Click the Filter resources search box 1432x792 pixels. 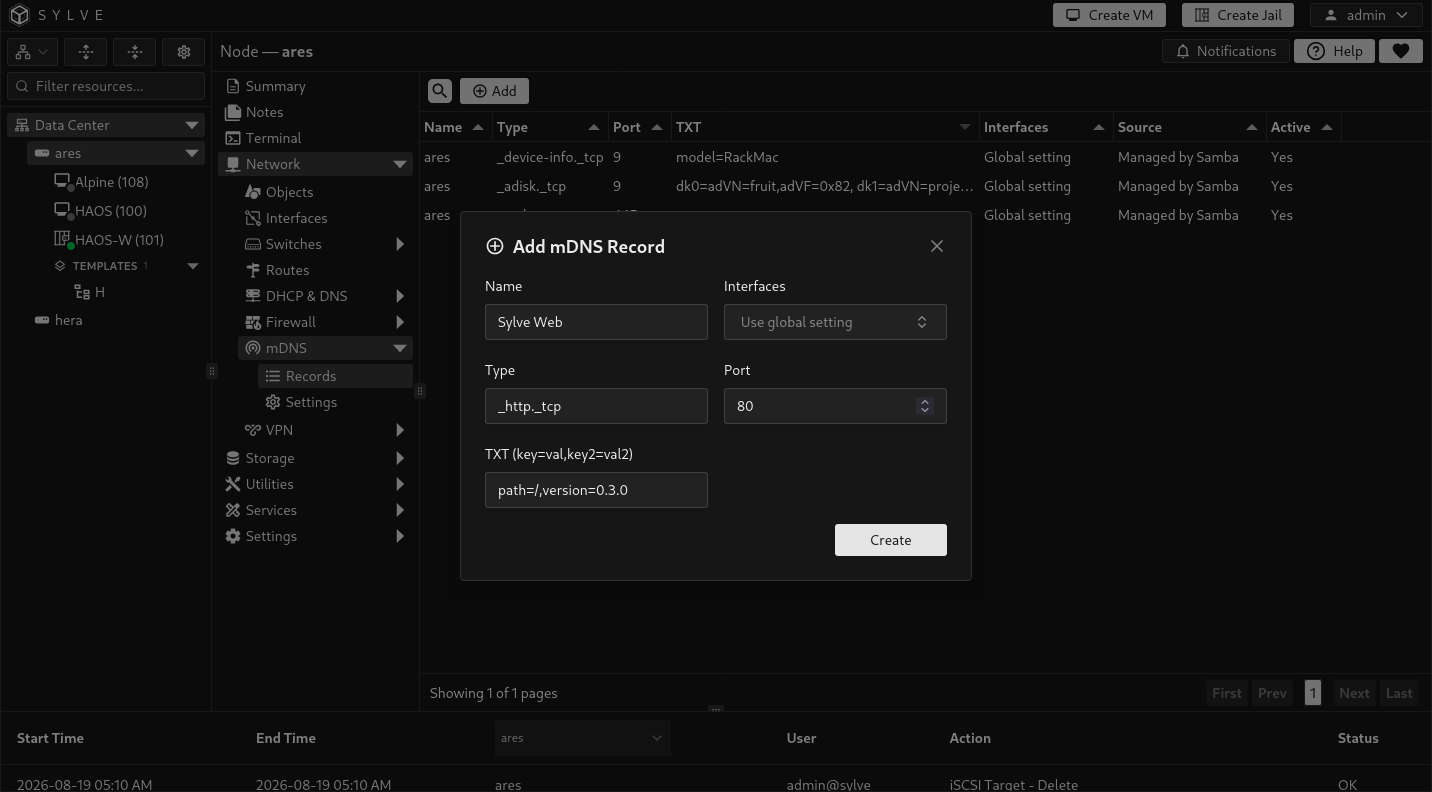pos(106,86)
